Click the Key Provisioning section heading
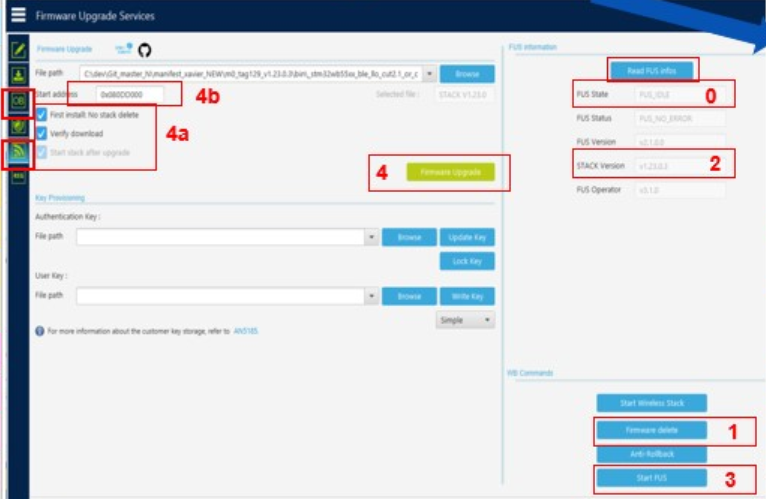 pos(60,197)
